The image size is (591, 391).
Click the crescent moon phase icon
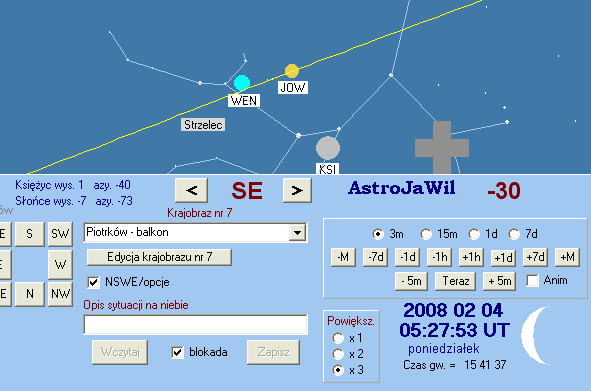coord(536,335)
